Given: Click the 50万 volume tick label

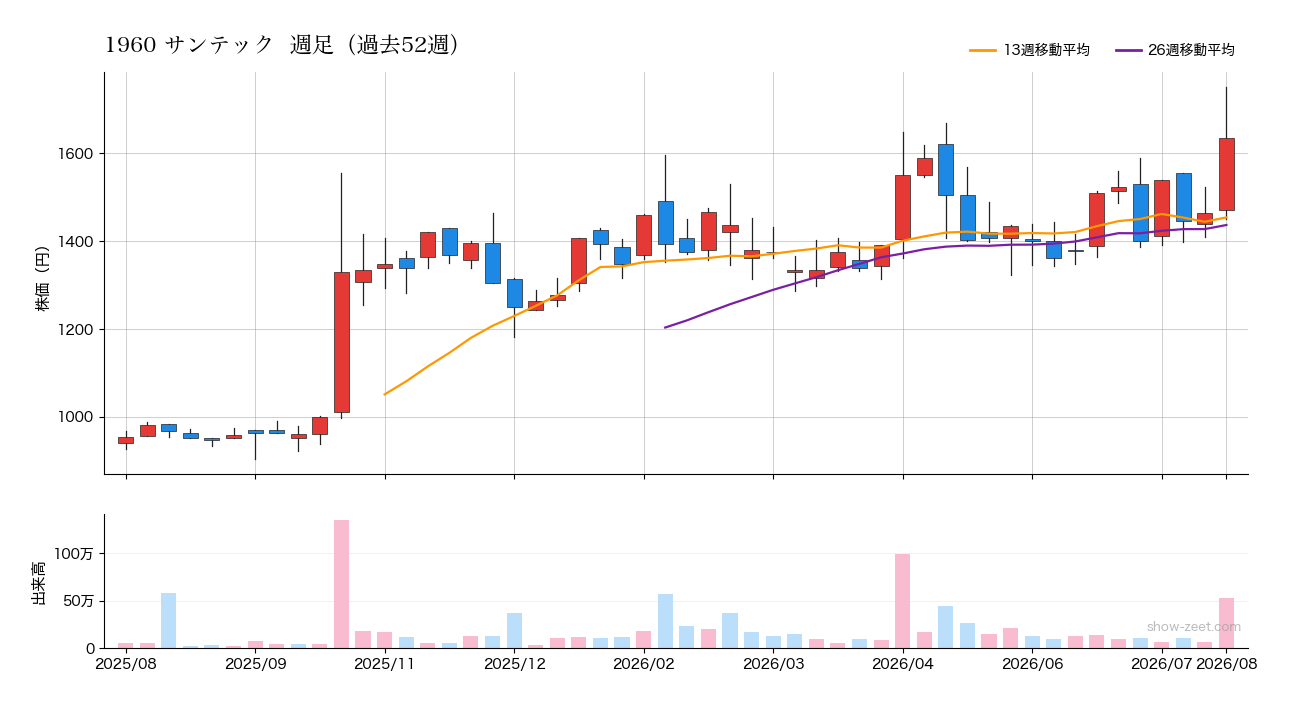Looking at the screenshot, I should pyautogui.click(x=79, y=601).
